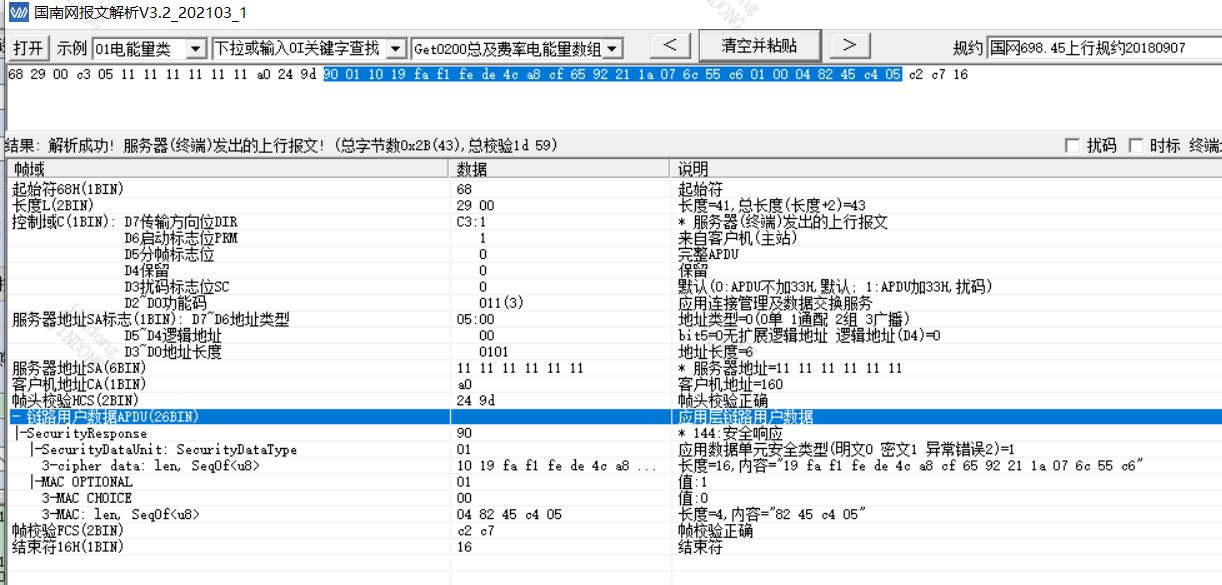The width and height of the screenshot is (1222, 585).
Task: Click the description '* 144:安全响应'
Action: tap(731, 433)
